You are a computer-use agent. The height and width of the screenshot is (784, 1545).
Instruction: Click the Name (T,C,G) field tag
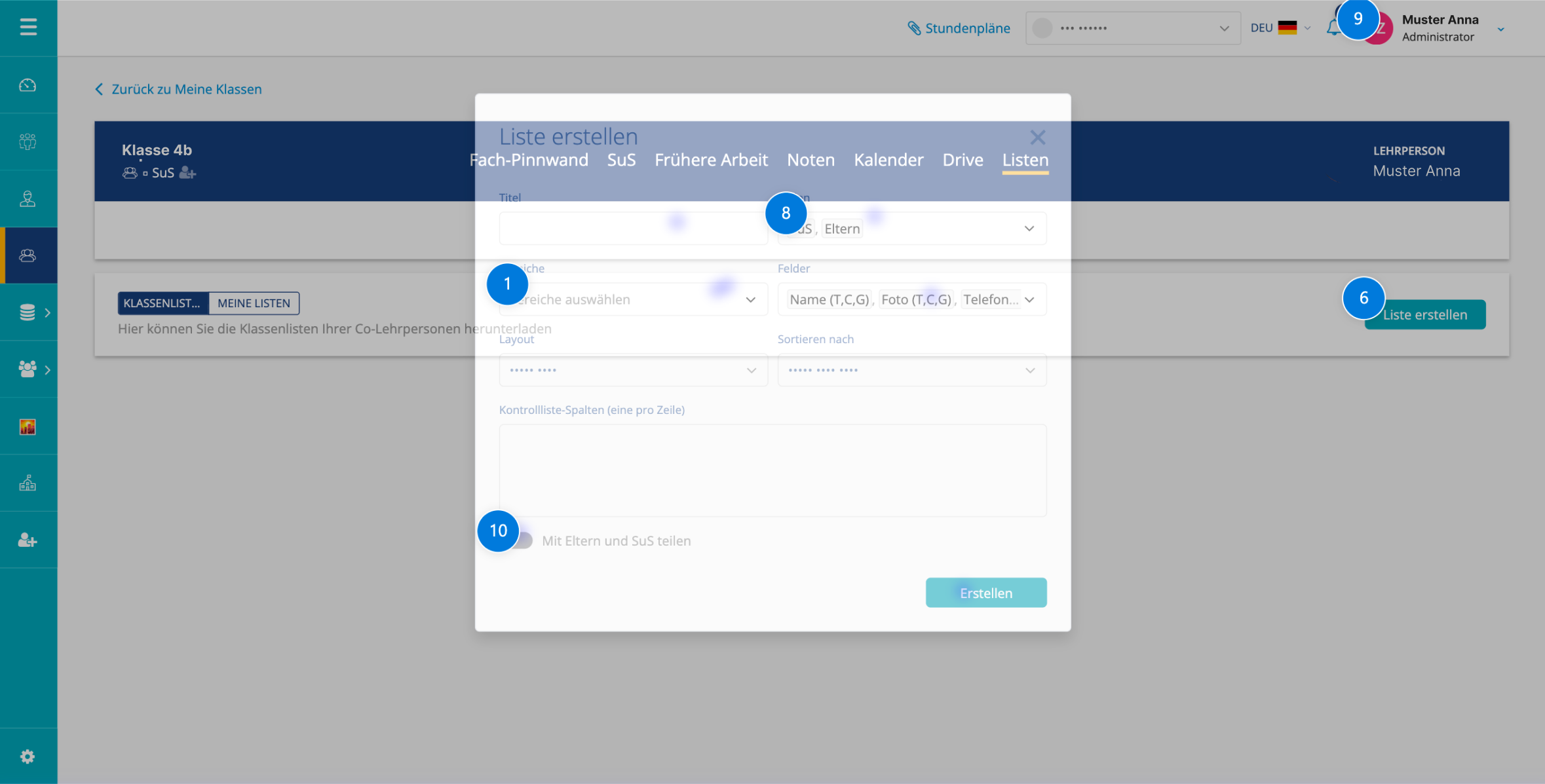coord(830,299)
